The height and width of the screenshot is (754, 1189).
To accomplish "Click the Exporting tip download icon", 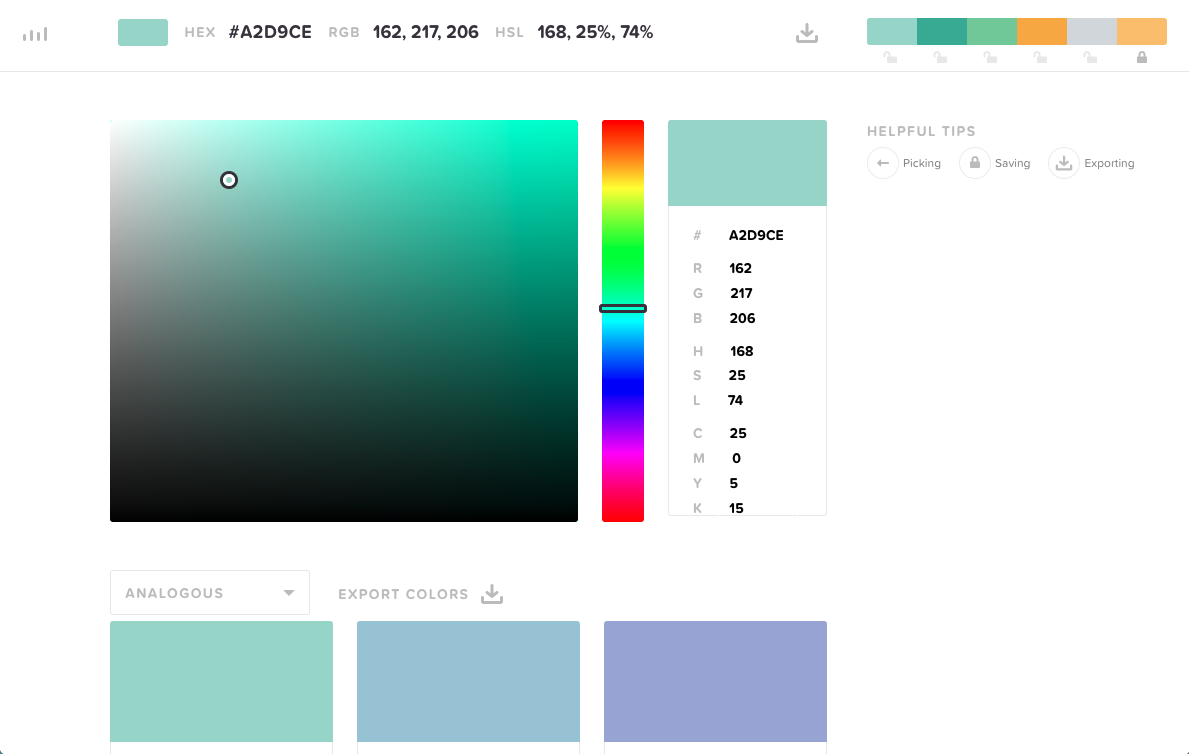I will (1064, 163).
